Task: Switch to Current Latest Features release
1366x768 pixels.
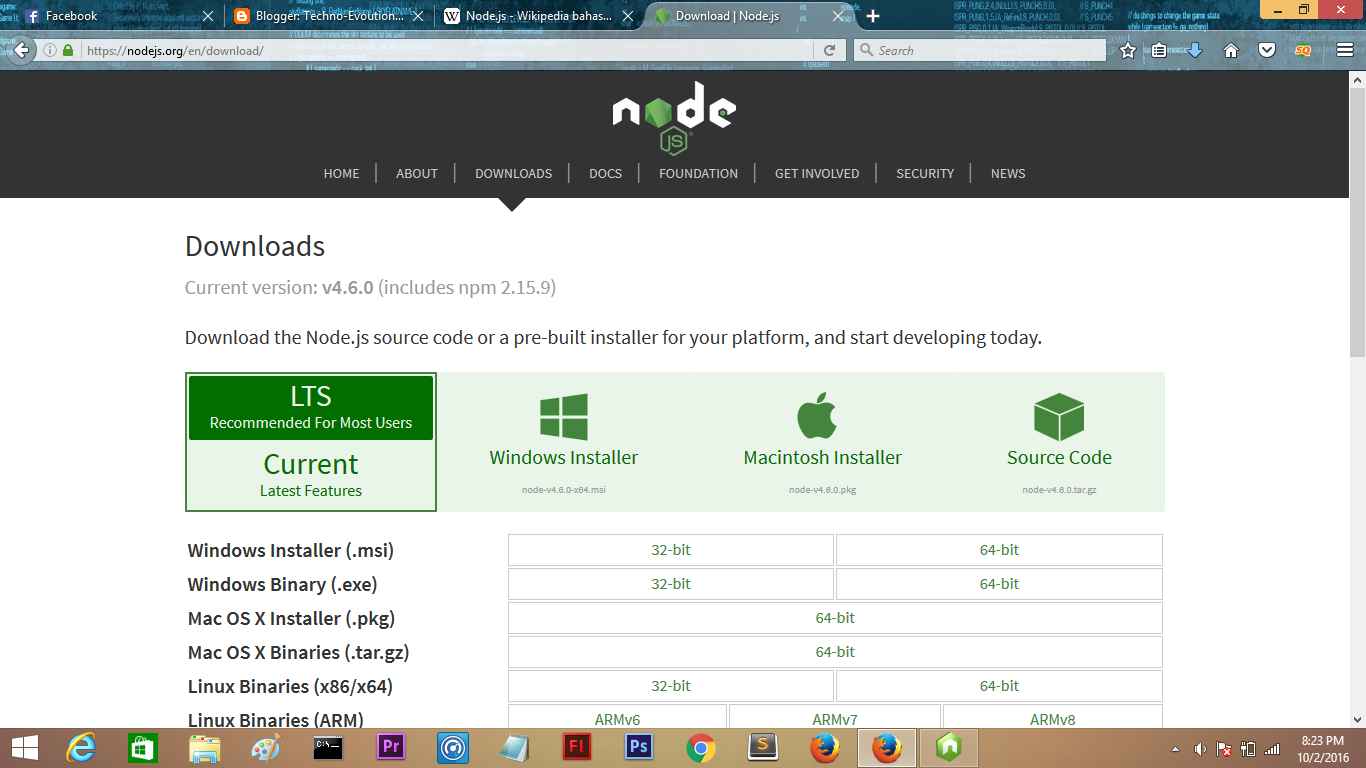Action: point(311,474)
